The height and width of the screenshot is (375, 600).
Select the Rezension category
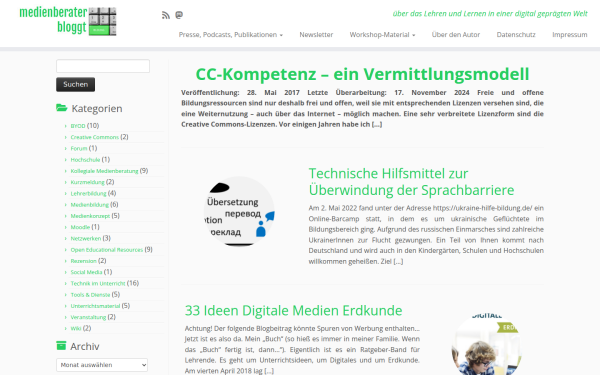(x=83, y=261)
